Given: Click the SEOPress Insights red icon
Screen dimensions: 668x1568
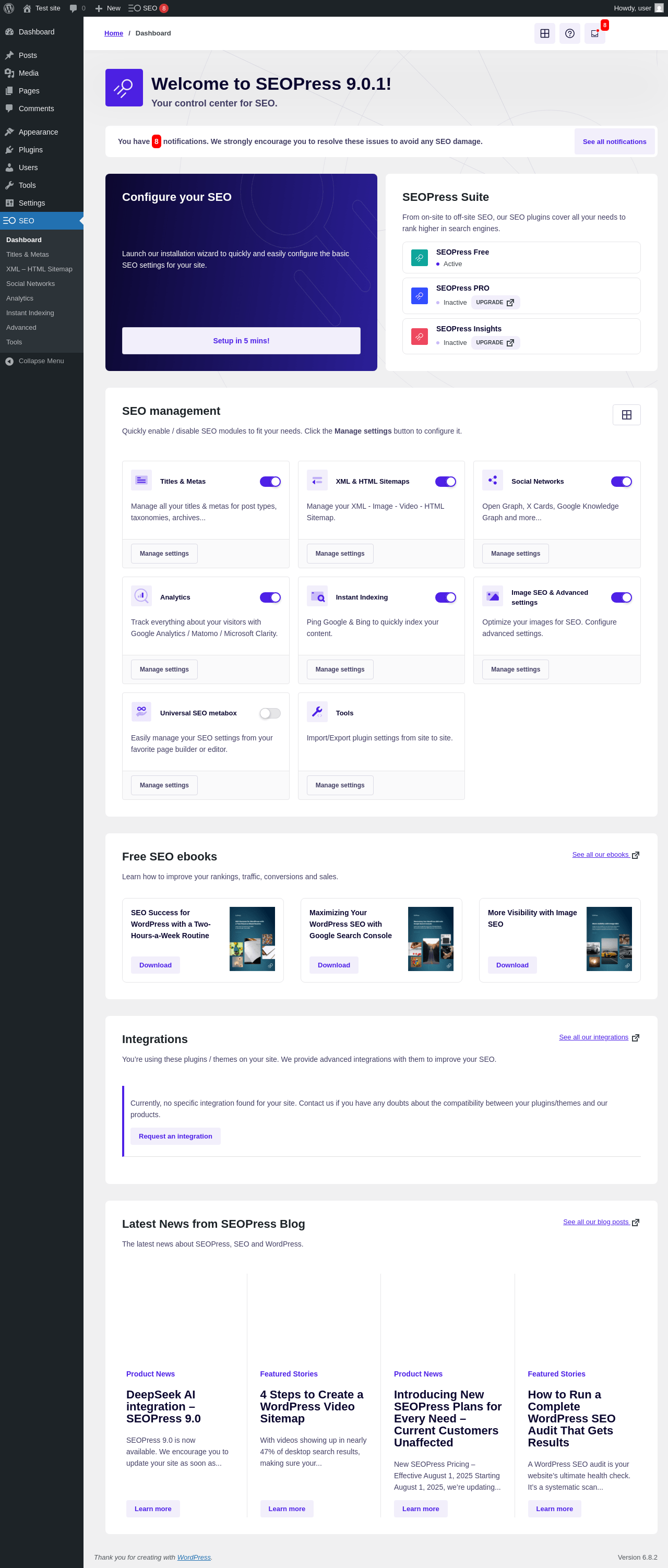Looking at the screenshot, I should [420, 336].
